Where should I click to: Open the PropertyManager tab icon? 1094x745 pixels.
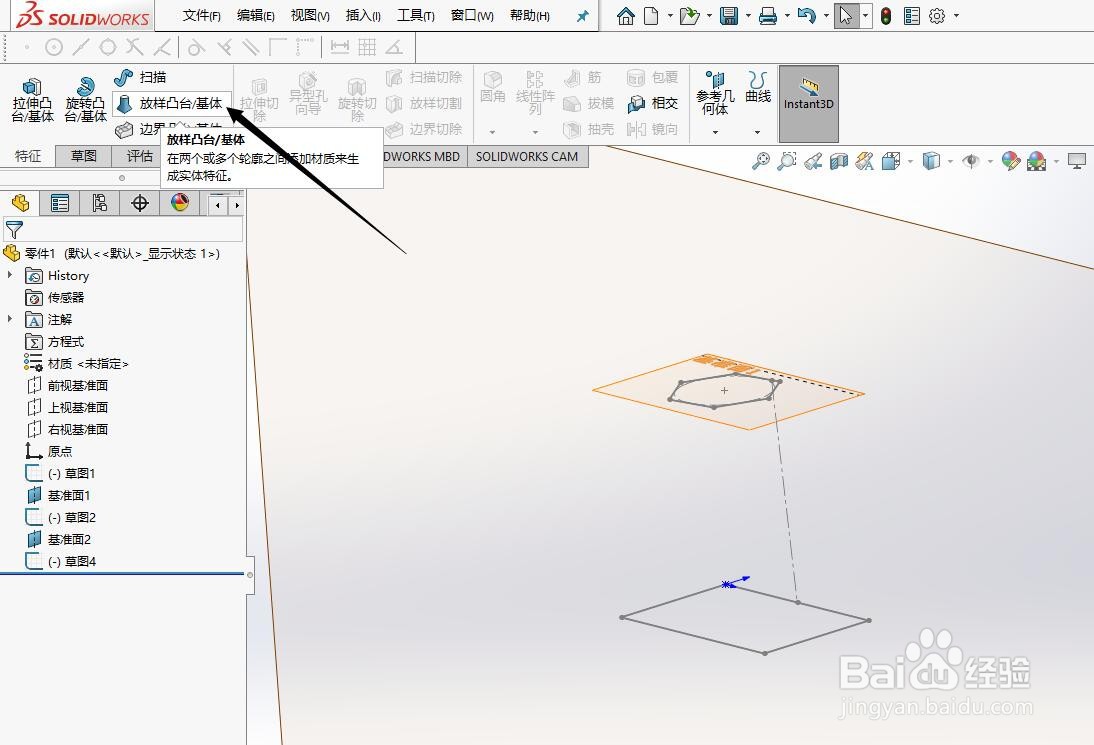tap(60, 203)
